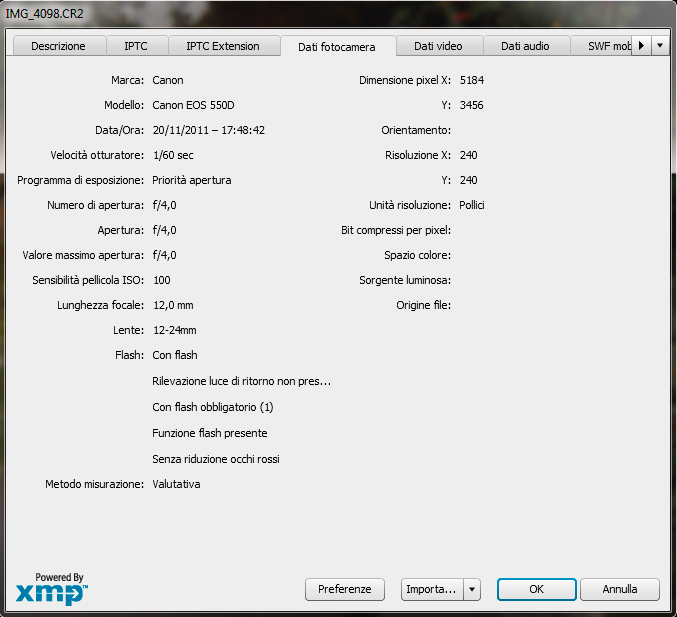Click the Preferenze button

(x=345, y=589)
